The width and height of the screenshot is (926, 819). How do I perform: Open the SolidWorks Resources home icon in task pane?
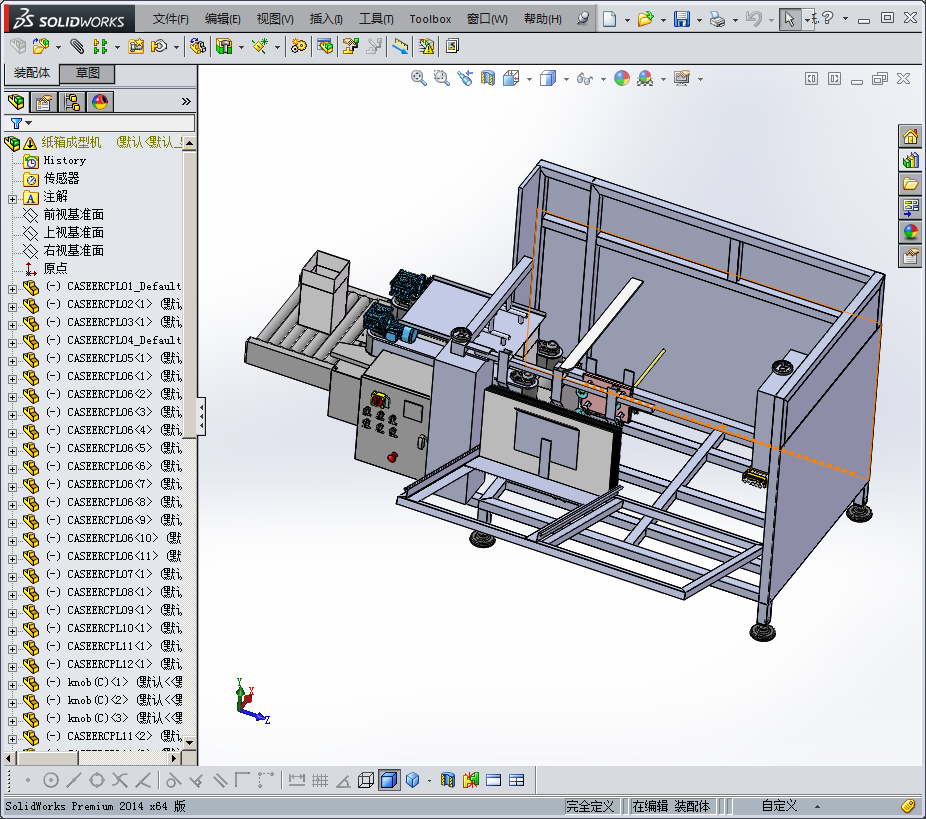pos(911,136)
